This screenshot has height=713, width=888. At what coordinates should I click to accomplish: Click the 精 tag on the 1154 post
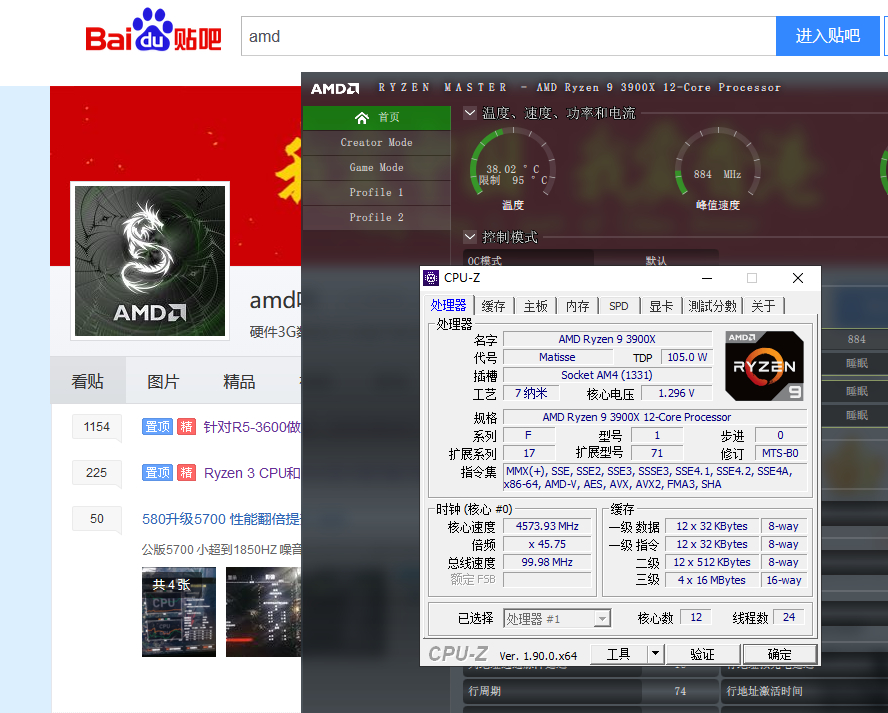tap(186, 426)
